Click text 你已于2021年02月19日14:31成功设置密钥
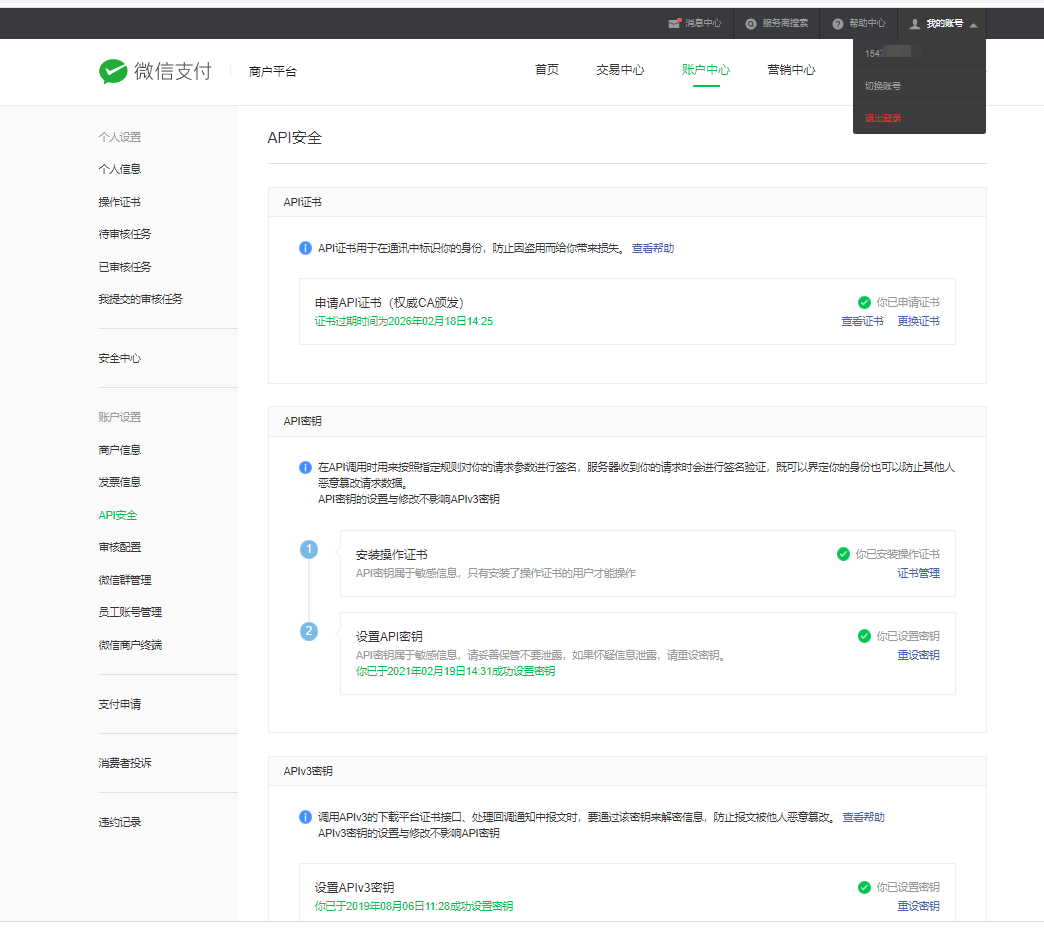The width and height of the screenshot is (1044, 938). click(455, 671)
